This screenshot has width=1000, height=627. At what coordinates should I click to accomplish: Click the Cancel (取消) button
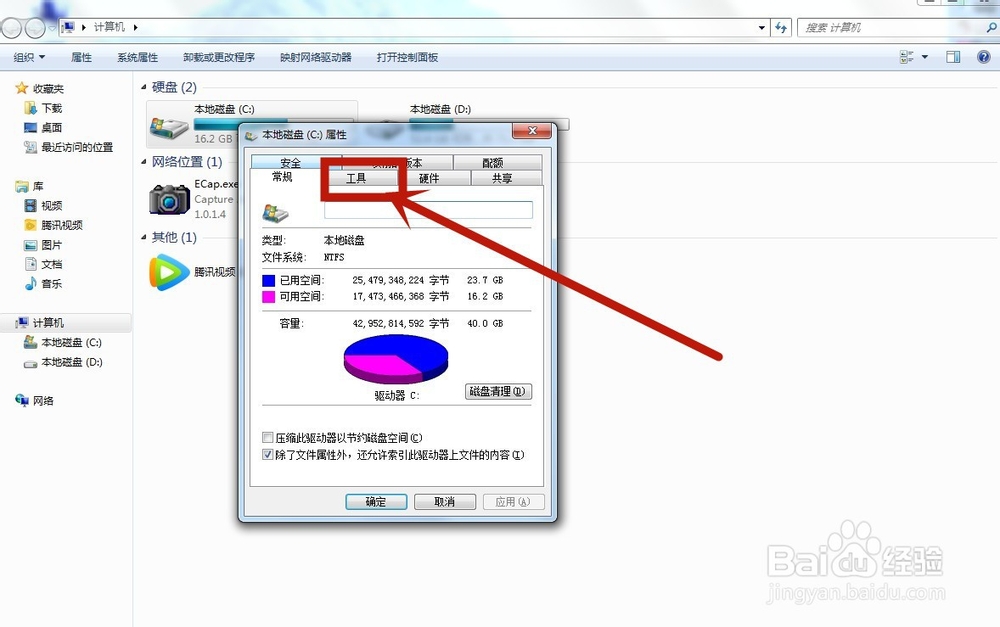445,502
